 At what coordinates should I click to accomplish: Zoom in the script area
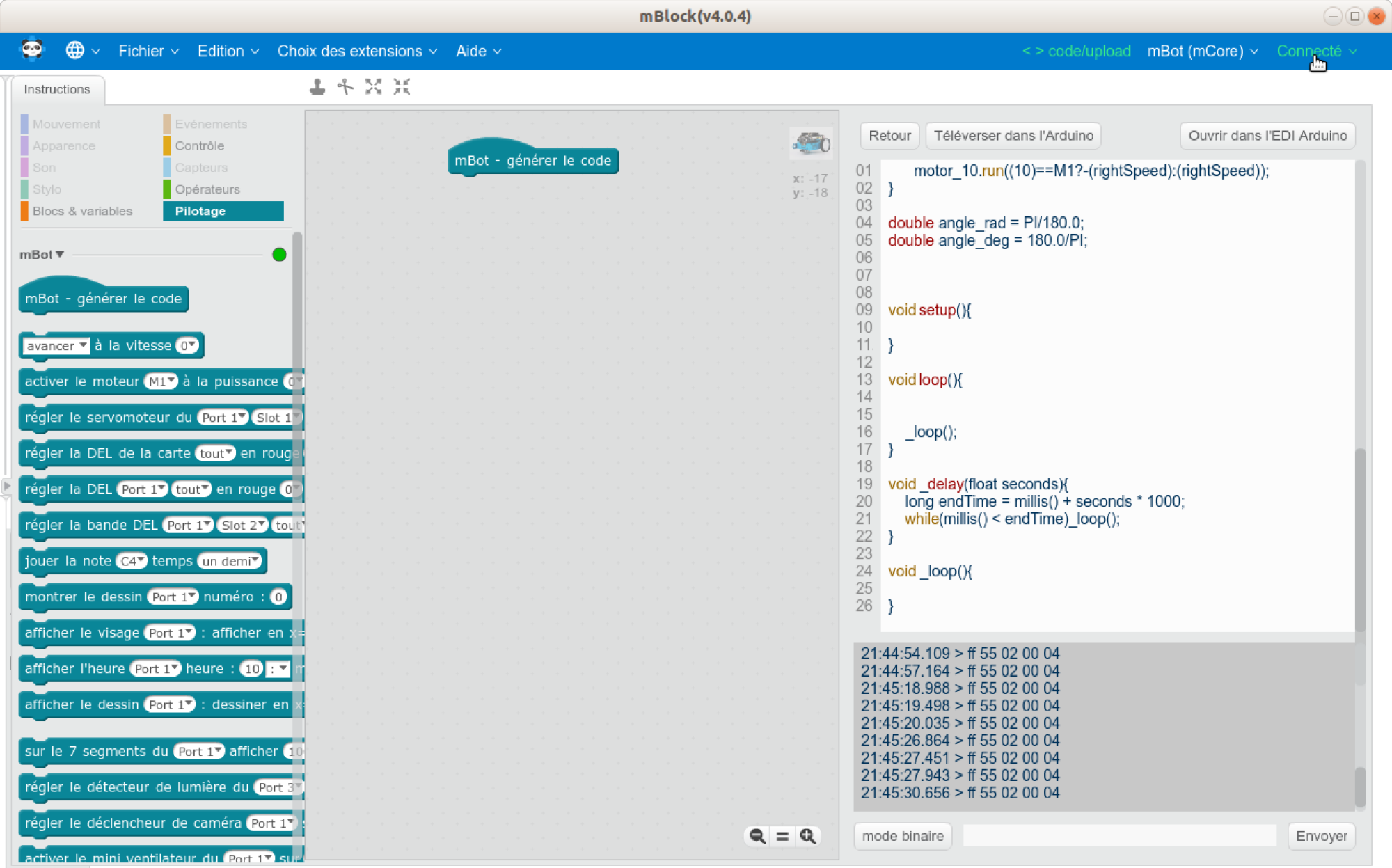tap(807, 836)
